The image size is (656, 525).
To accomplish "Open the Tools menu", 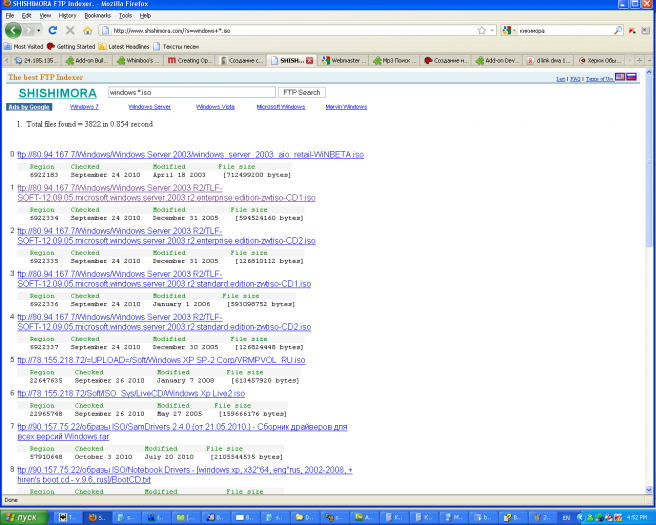I will (x=125, y=15).
